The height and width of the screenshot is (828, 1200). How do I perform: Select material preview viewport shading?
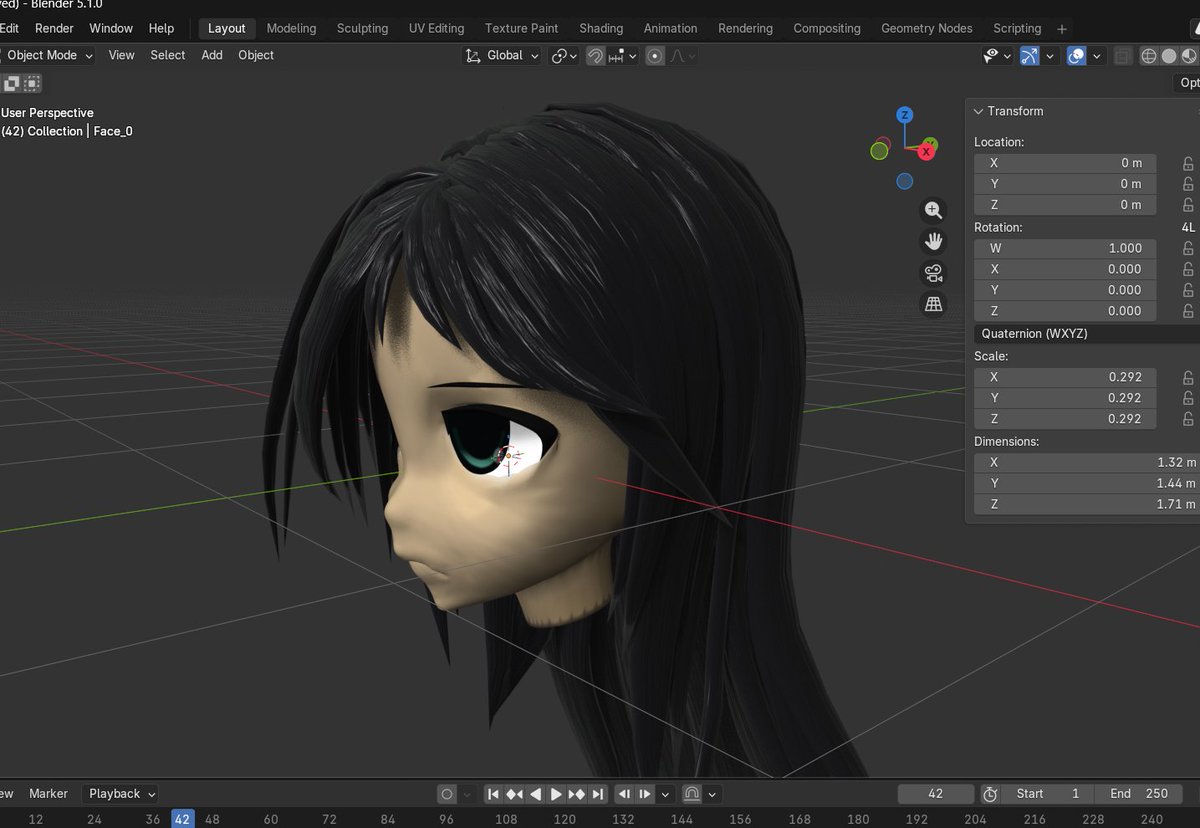click(1187, 56)
